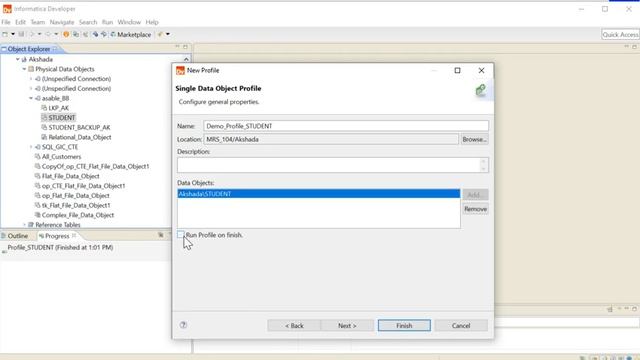The width and height of the screenshot is (640, 360).
Task: Close the New Profile dialog
Action: click(481, 70)
